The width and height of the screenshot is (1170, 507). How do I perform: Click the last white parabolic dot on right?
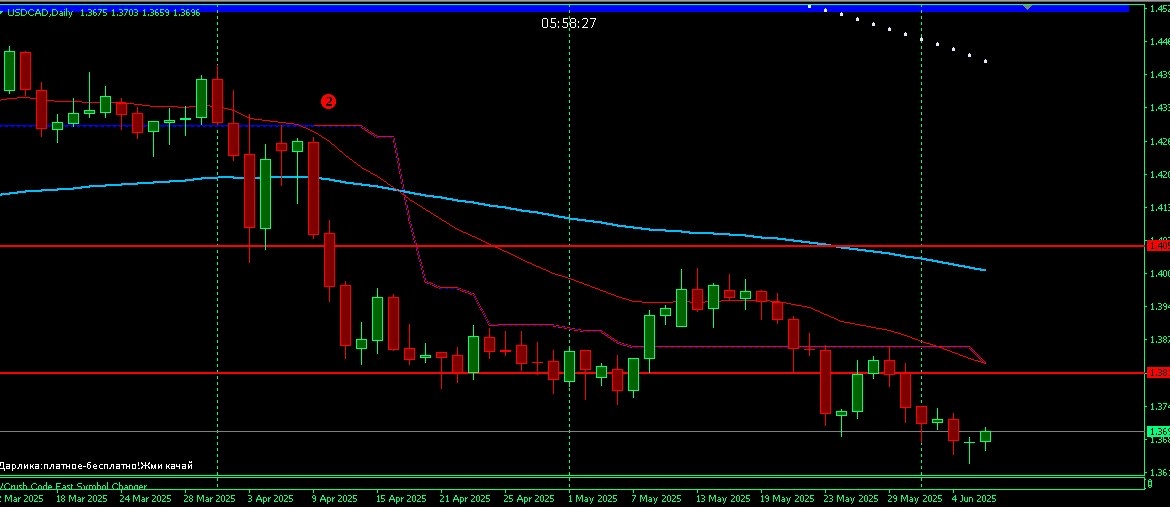986,61
